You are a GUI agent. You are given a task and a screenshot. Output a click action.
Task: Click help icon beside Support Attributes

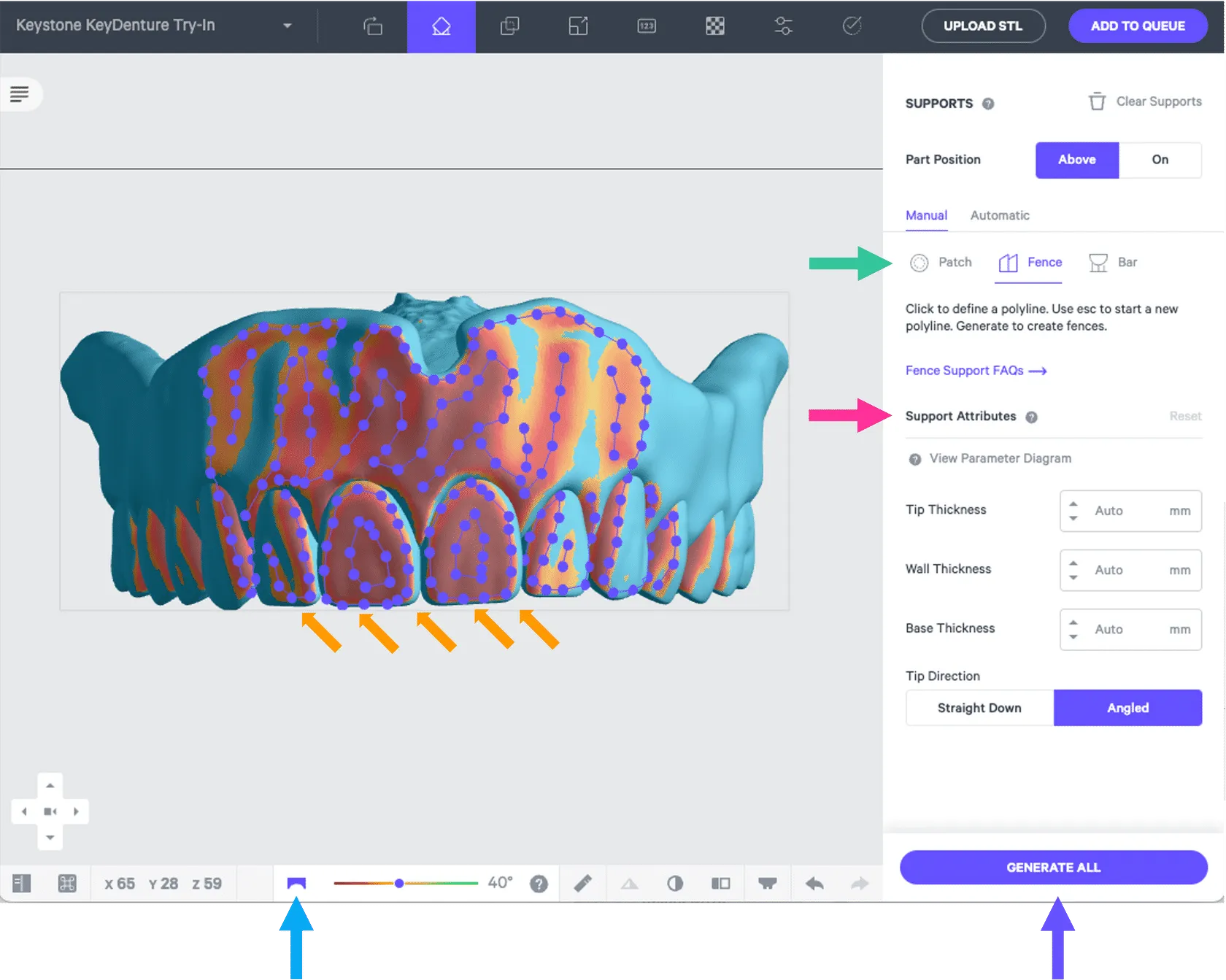(x=1031, y=417)
